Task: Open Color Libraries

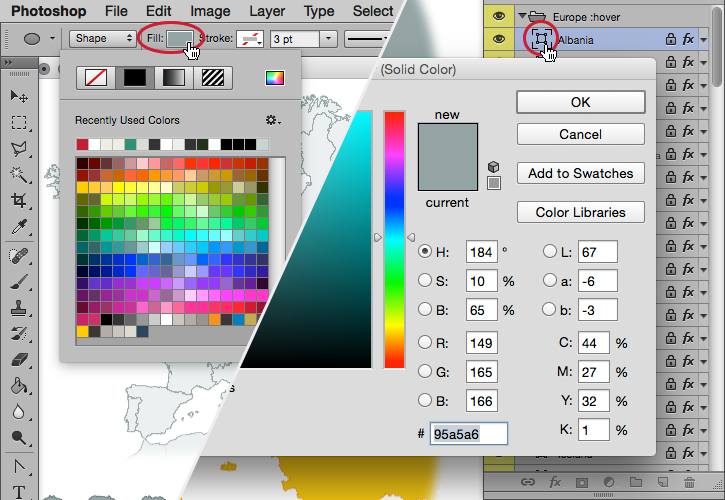Action: click(581, 212)
